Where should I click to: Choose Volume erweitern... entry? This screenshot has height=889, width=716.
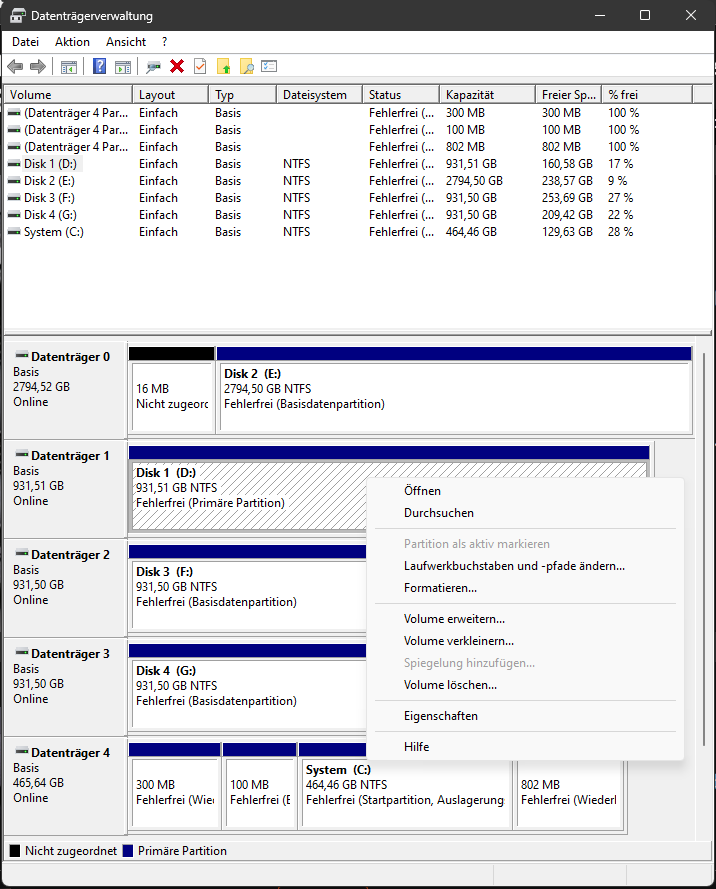525,619
